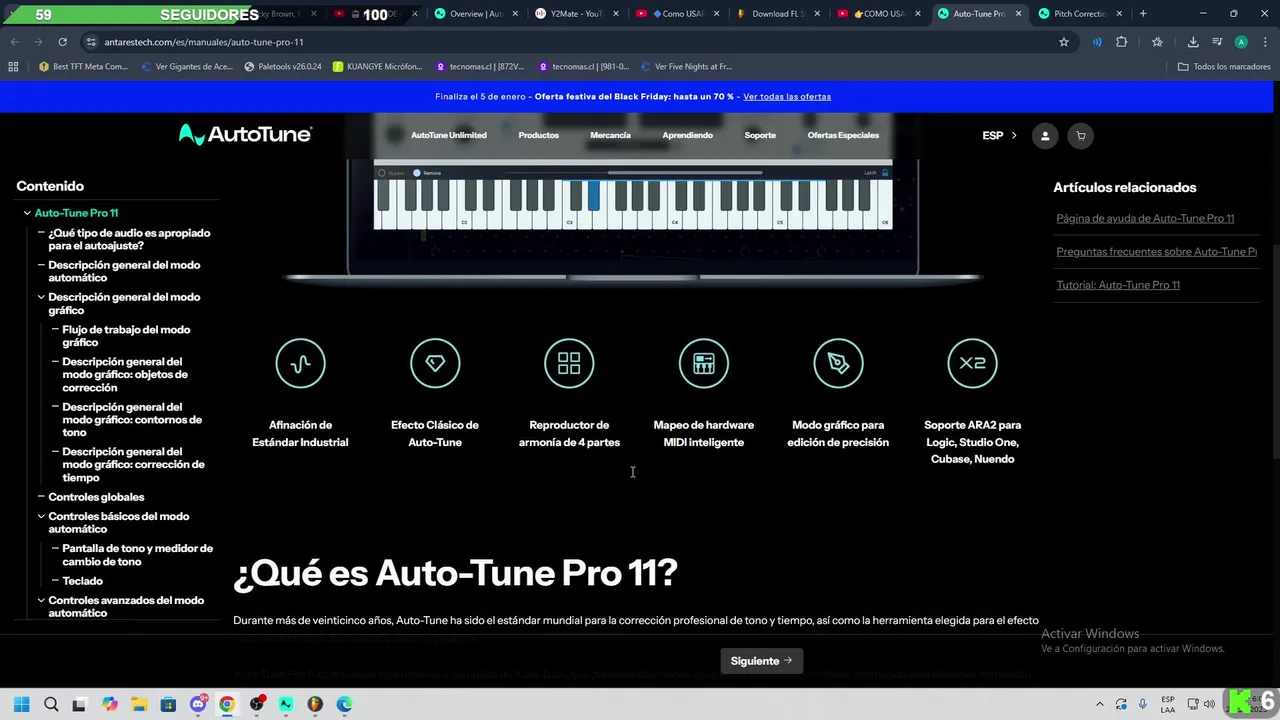Open the Windows Start menu

[x=22, y=704]
